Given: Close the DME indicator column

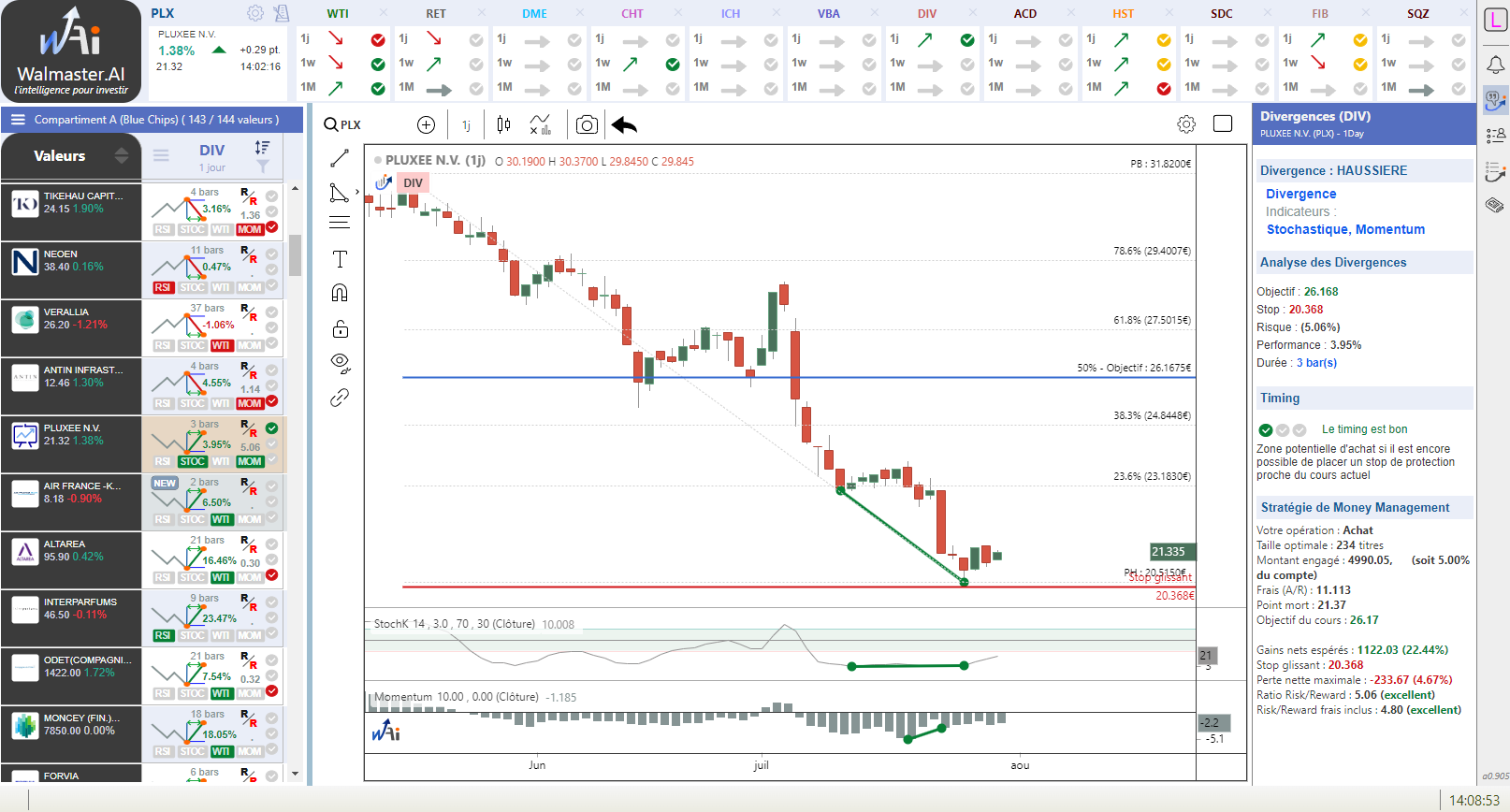Looking at the screenshot, I should (579, 13).
